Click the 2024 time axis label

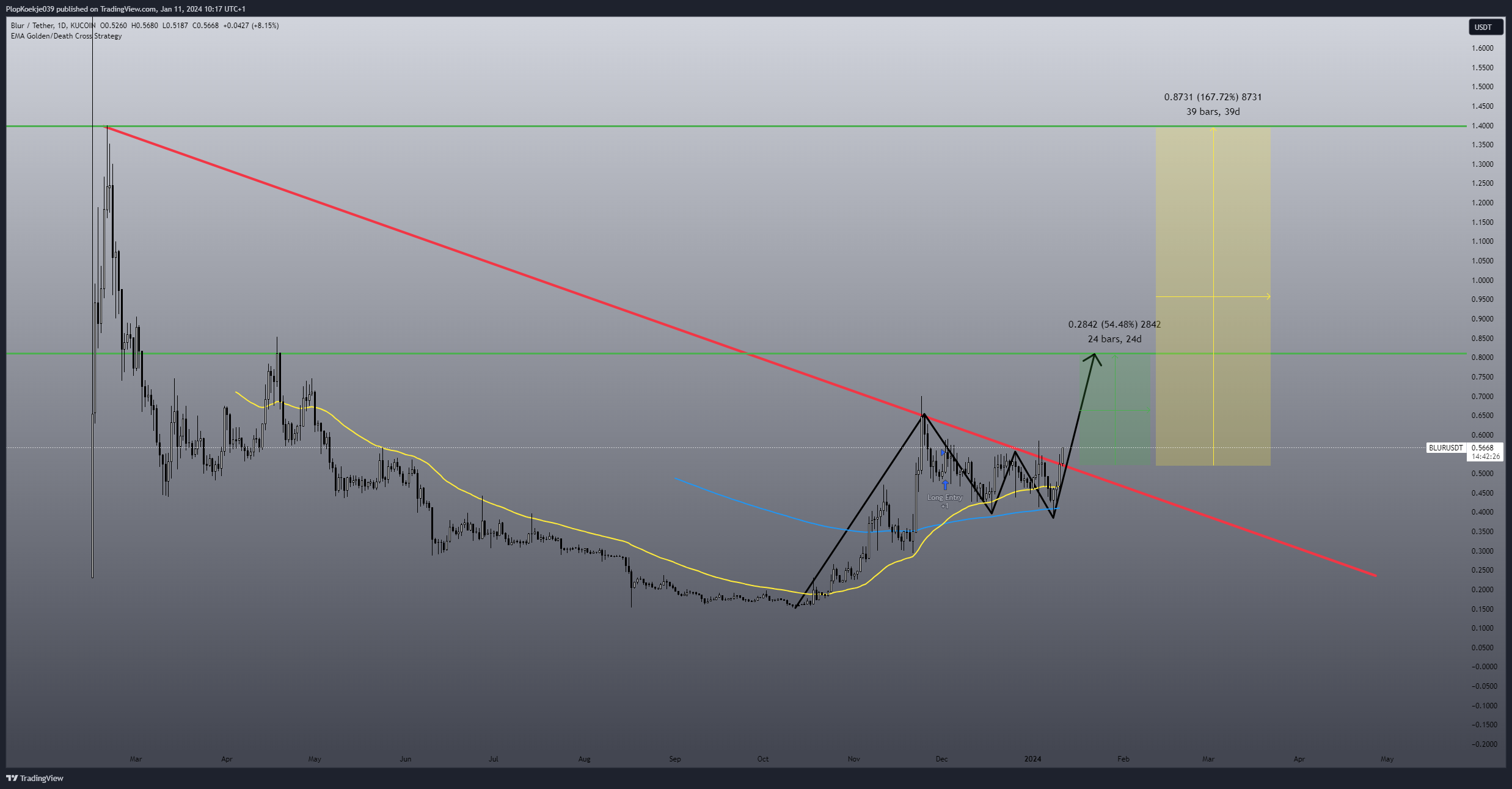[1032, 759]
